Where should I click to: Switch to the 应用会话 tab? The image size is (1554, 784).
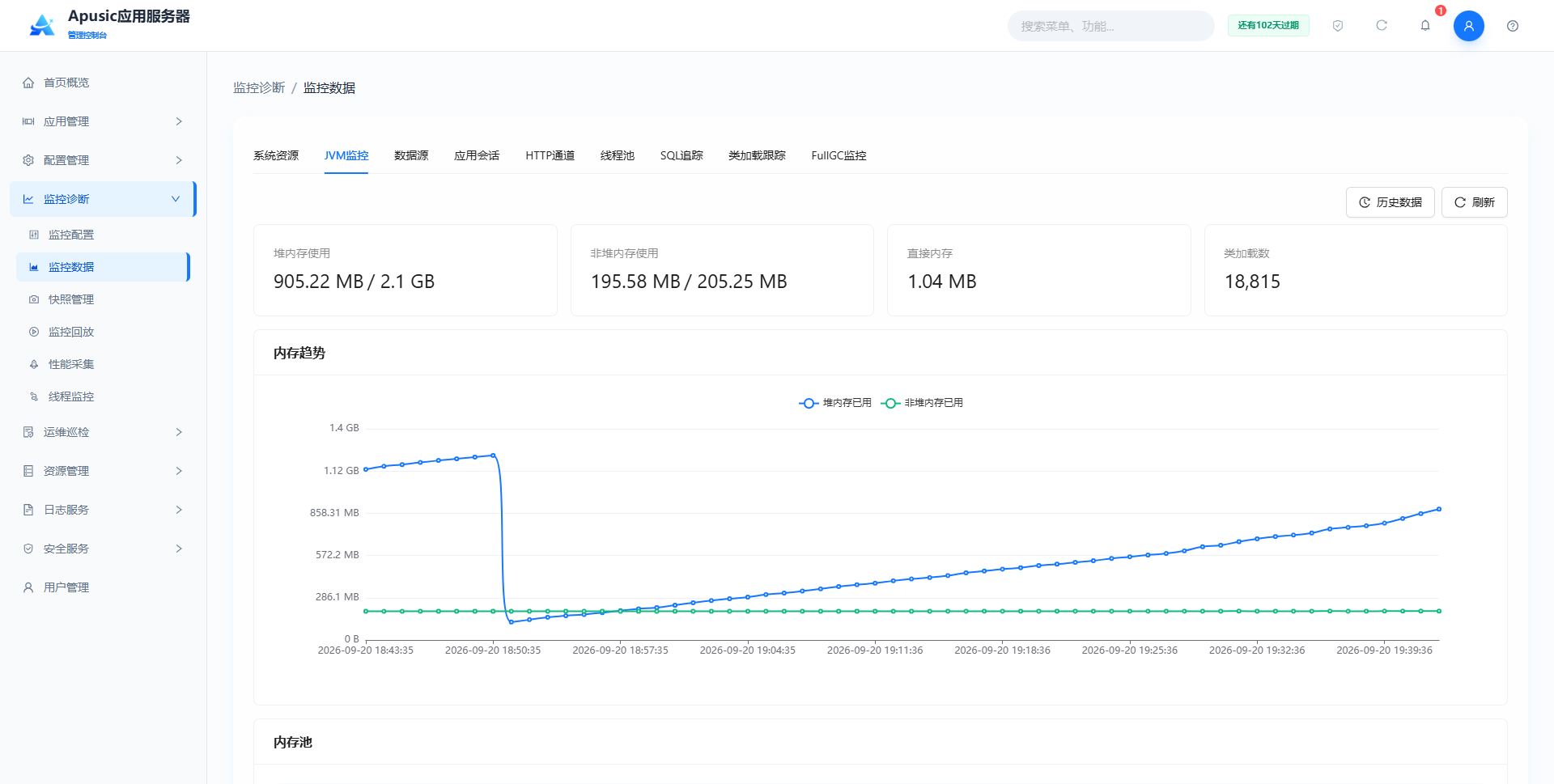[x=477, y=155]
